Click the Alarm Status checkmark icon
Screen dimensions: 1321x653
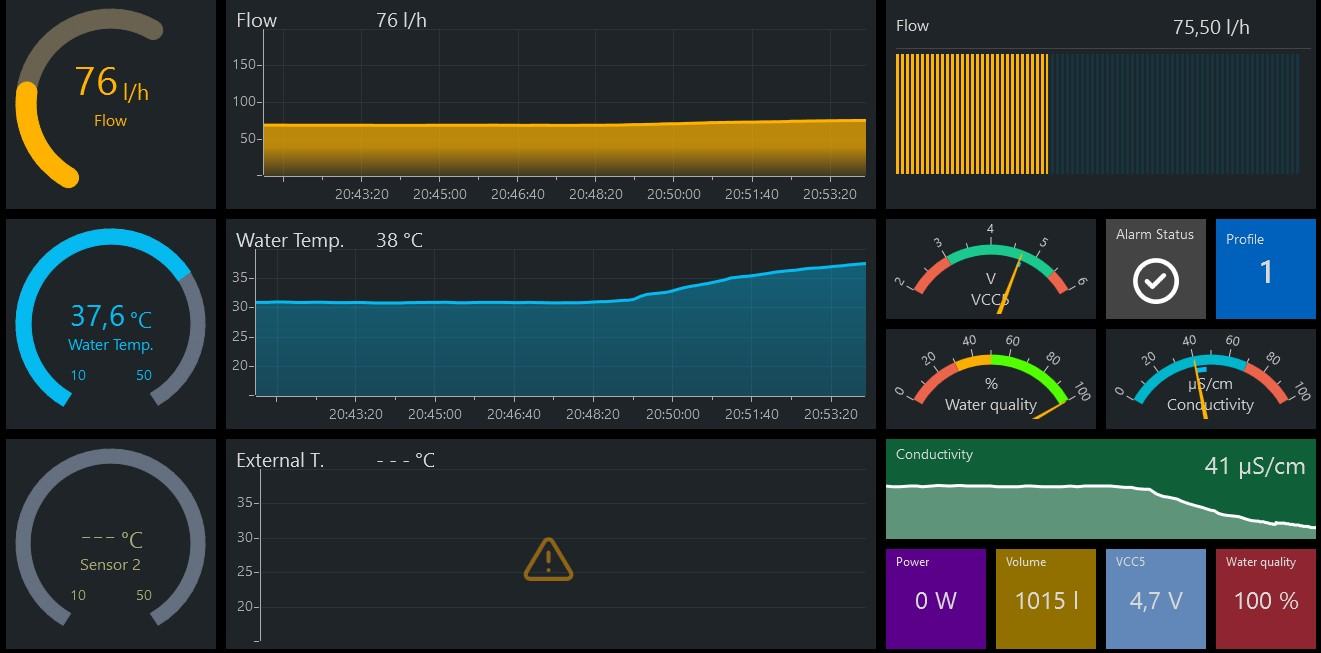[x=1155, y=281]
